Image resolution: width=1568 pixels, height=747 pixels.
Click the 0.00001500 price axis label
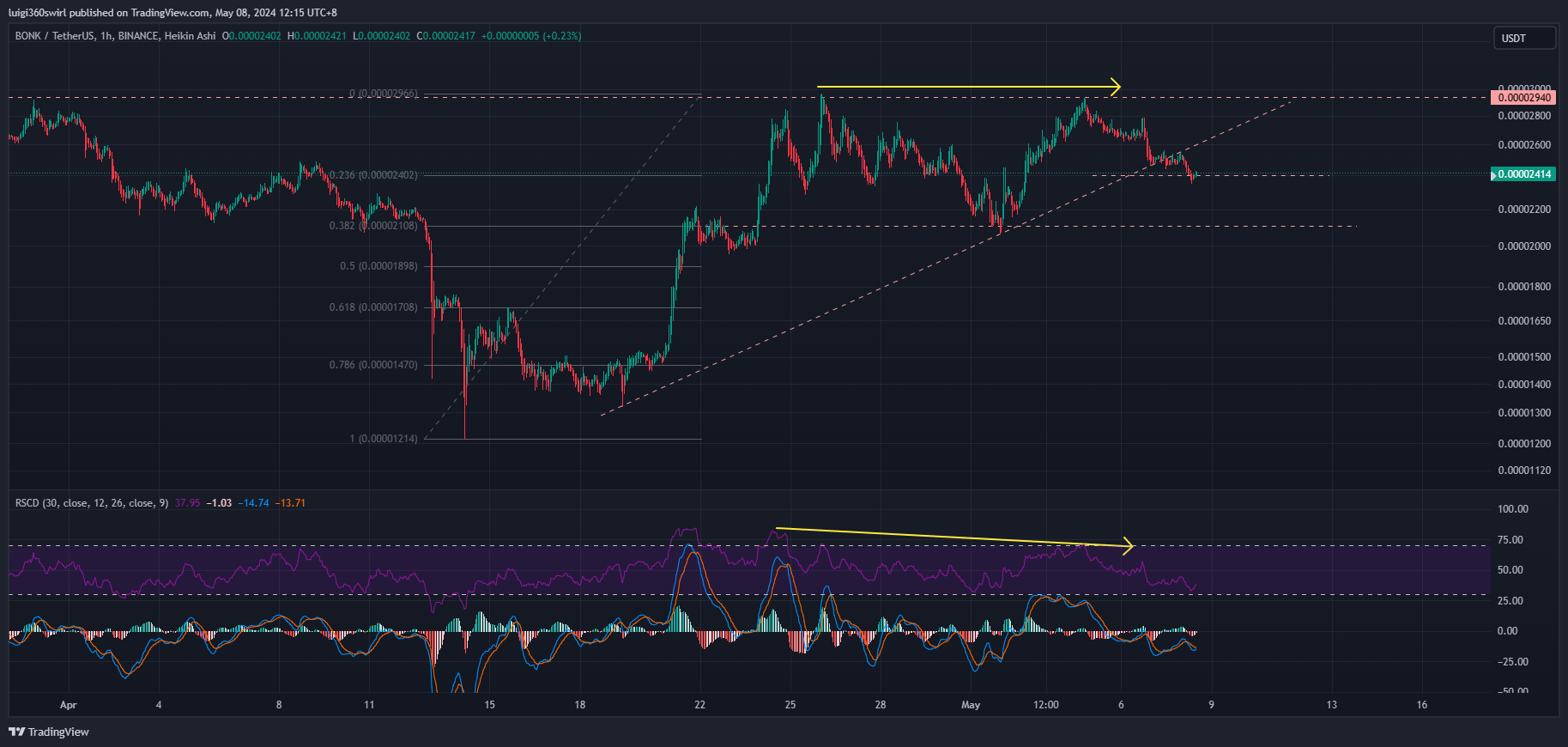click(1524, 357)
